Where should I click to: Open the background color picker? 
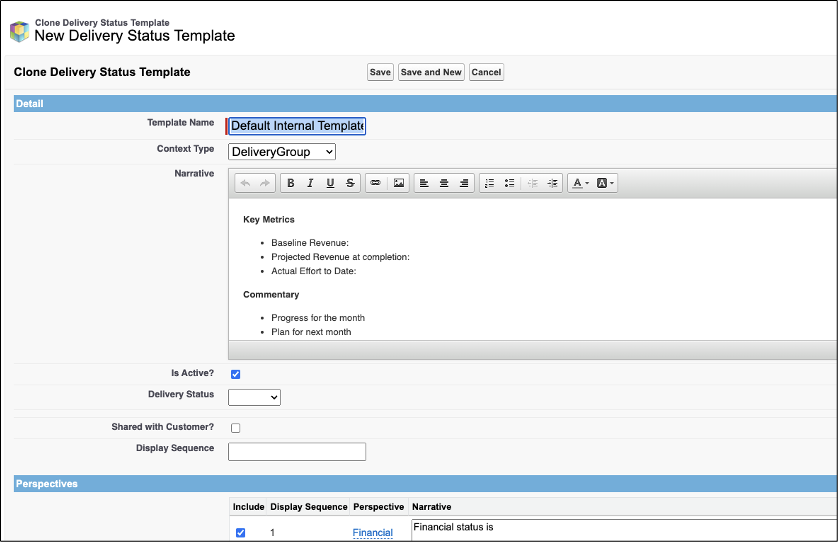605,183
